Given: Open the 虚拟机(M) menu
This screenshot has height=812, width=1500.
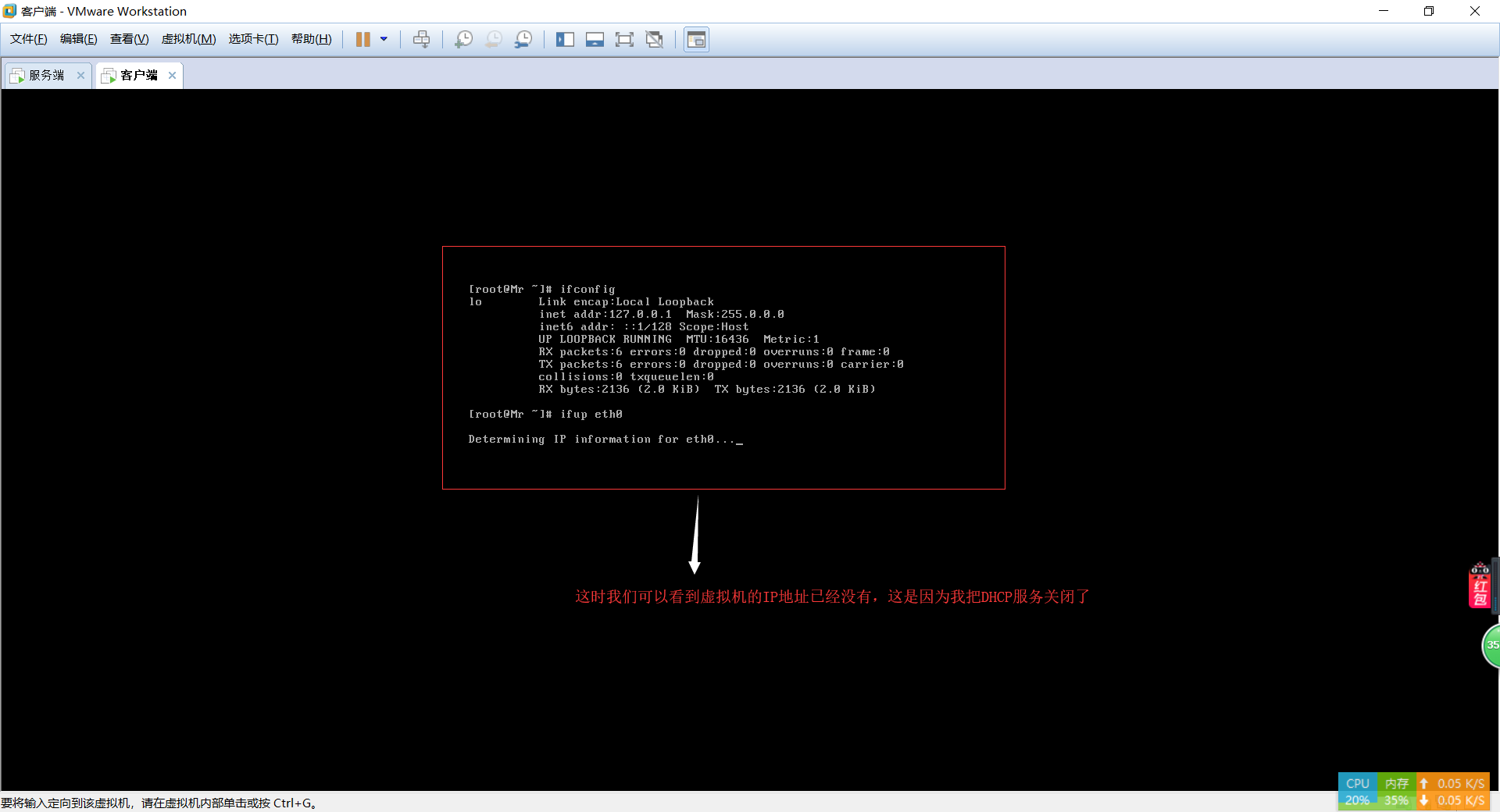Looking at the screenshot, I should 188,39.
